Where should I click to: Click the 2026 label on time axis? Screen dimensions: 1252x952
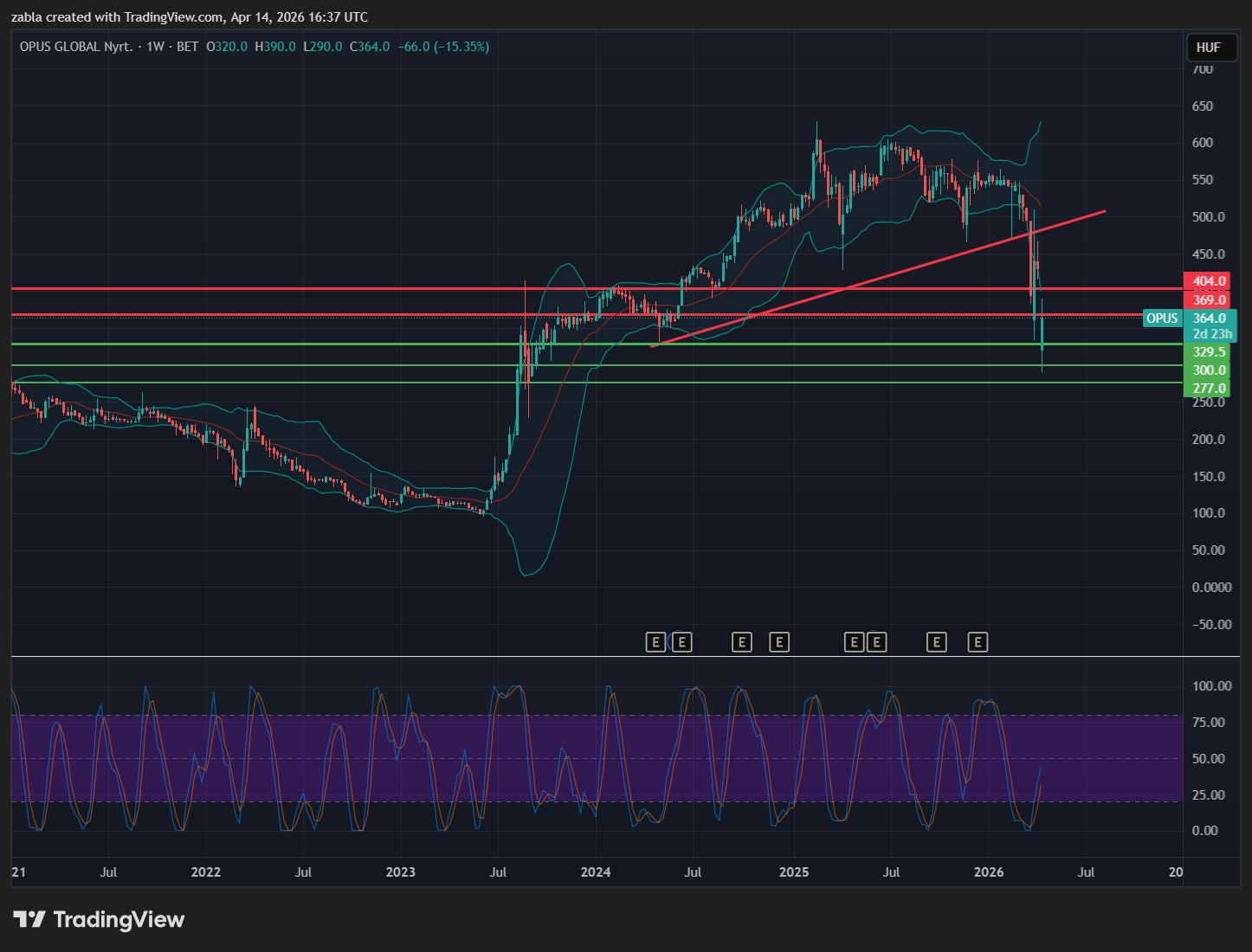(x=989, y=872)
